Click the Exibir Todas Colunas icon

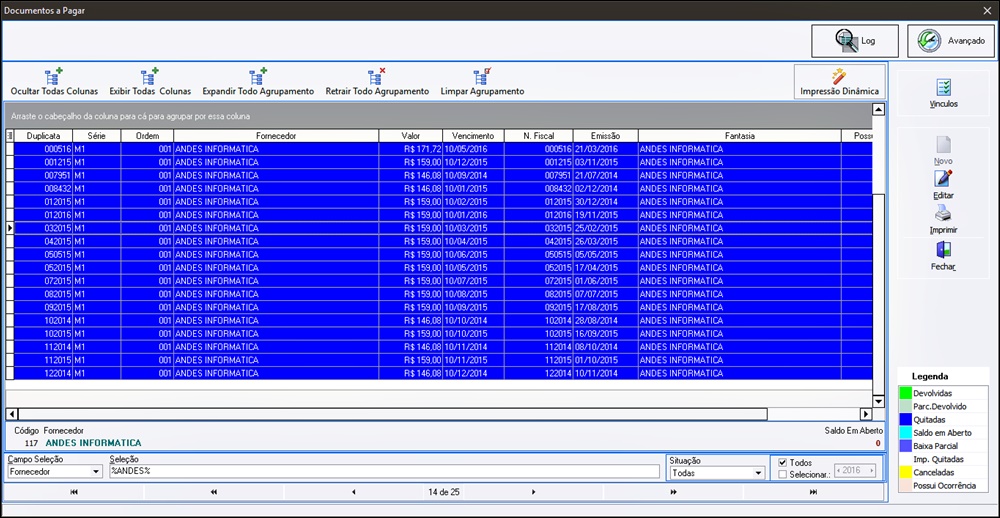[x=150, y=76]
